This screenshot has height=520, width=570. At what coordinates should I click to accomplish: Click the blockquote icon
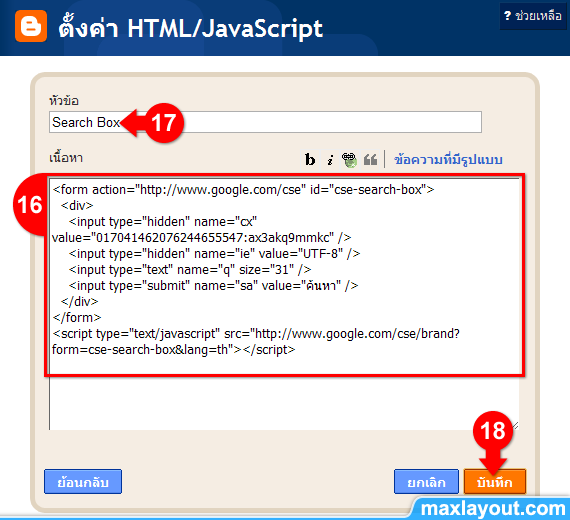click(x=370, y=160)
